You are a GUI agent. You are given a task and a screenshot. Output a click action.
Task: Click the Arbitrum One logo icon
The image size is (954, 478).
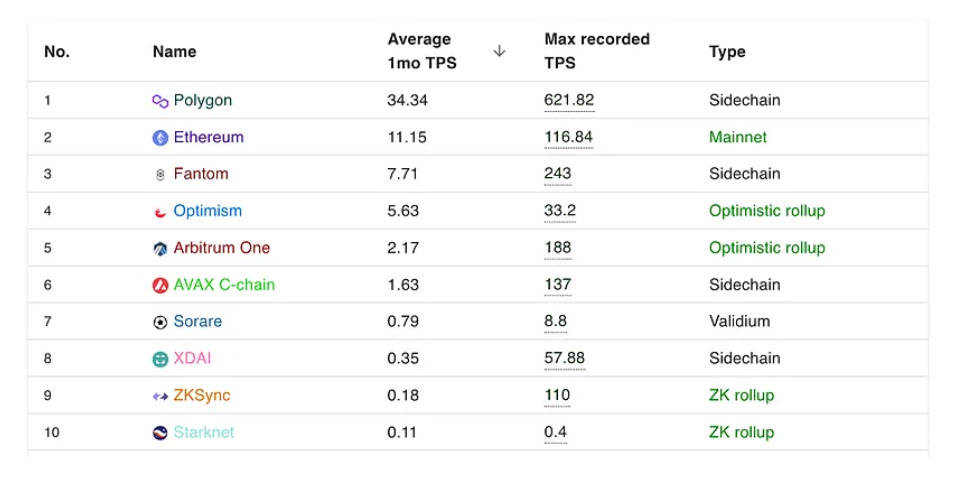pyautogui.click(x=160, y=248)
